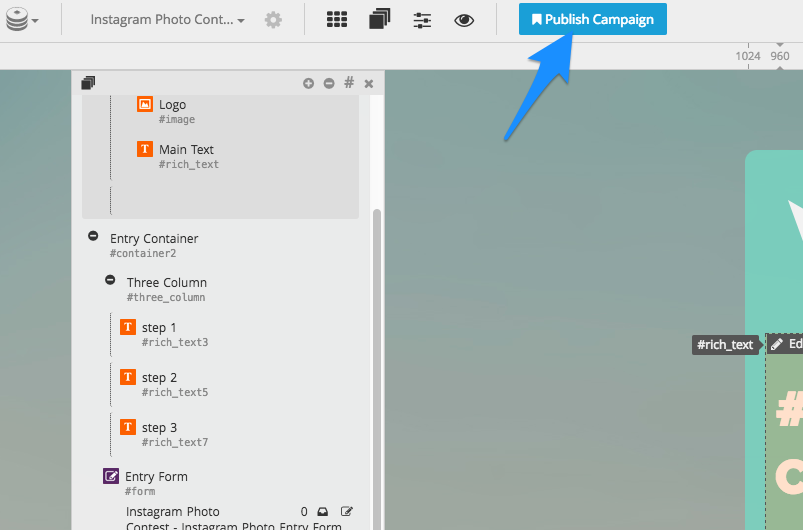Open the grid apps icon in toolbar
The width and height of the screenshot is (803, 530).
click(338, 20)
